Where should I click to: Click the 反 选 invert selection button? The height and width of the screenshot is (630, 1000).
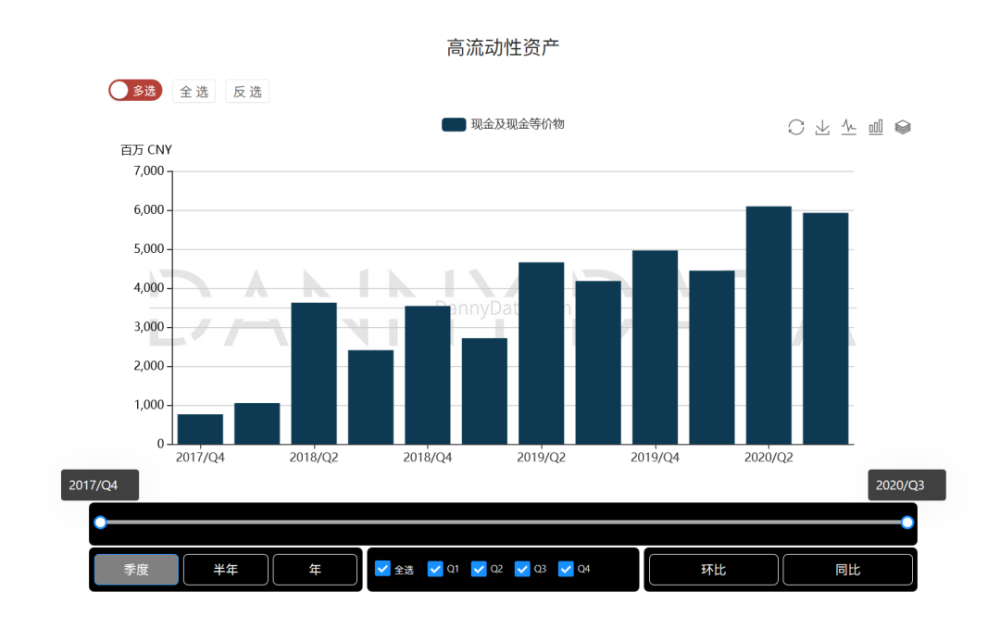pyautogui.click(x=247, y=92)
